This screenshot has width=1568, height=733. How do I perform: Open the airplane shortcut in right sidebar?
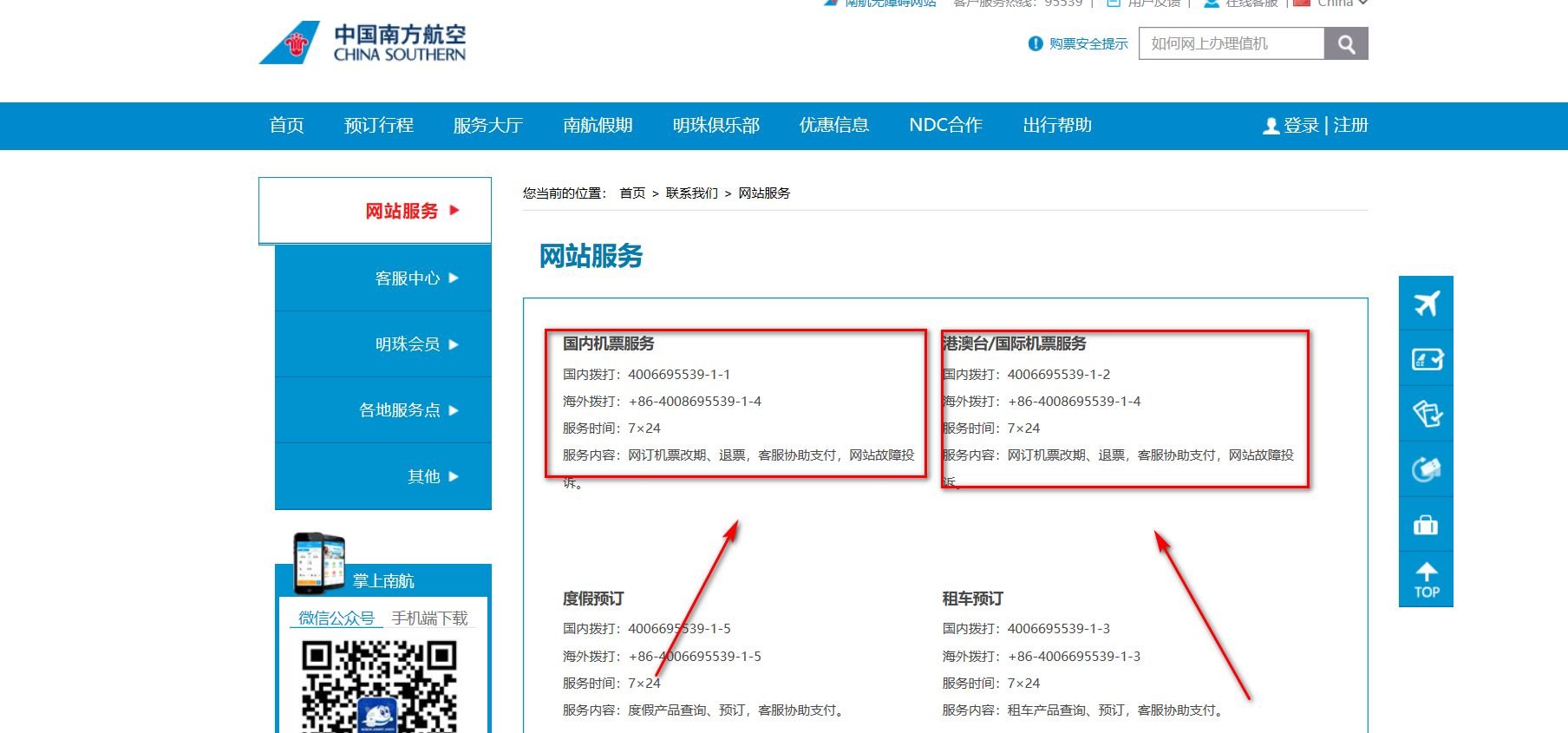point(1426,304)
